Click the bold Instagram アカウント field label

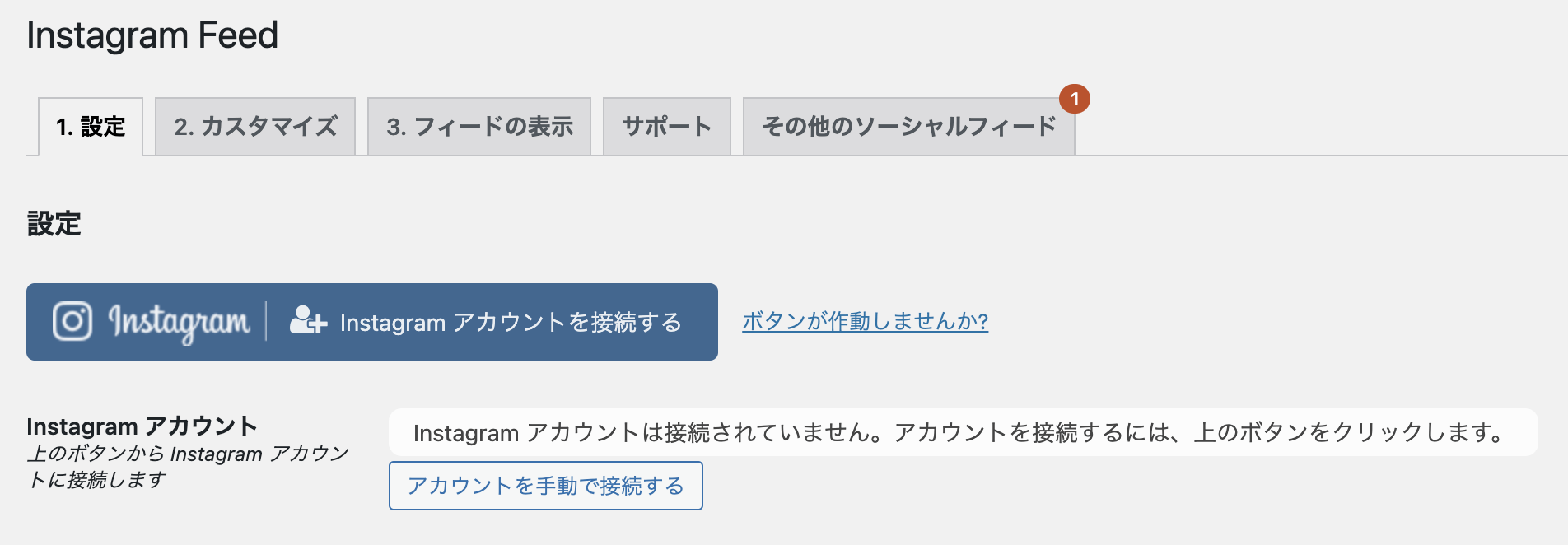tap(142, 426)
